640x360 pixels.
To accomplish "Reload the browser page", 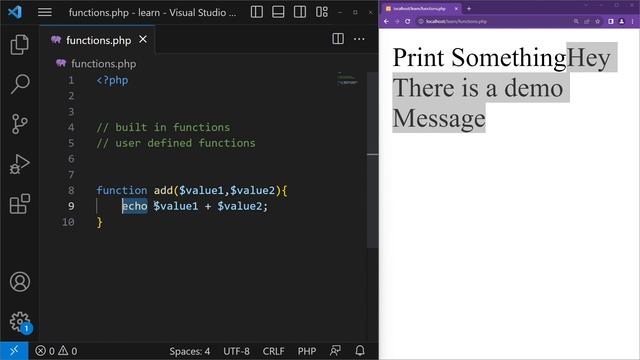I will tap(407, 21).
